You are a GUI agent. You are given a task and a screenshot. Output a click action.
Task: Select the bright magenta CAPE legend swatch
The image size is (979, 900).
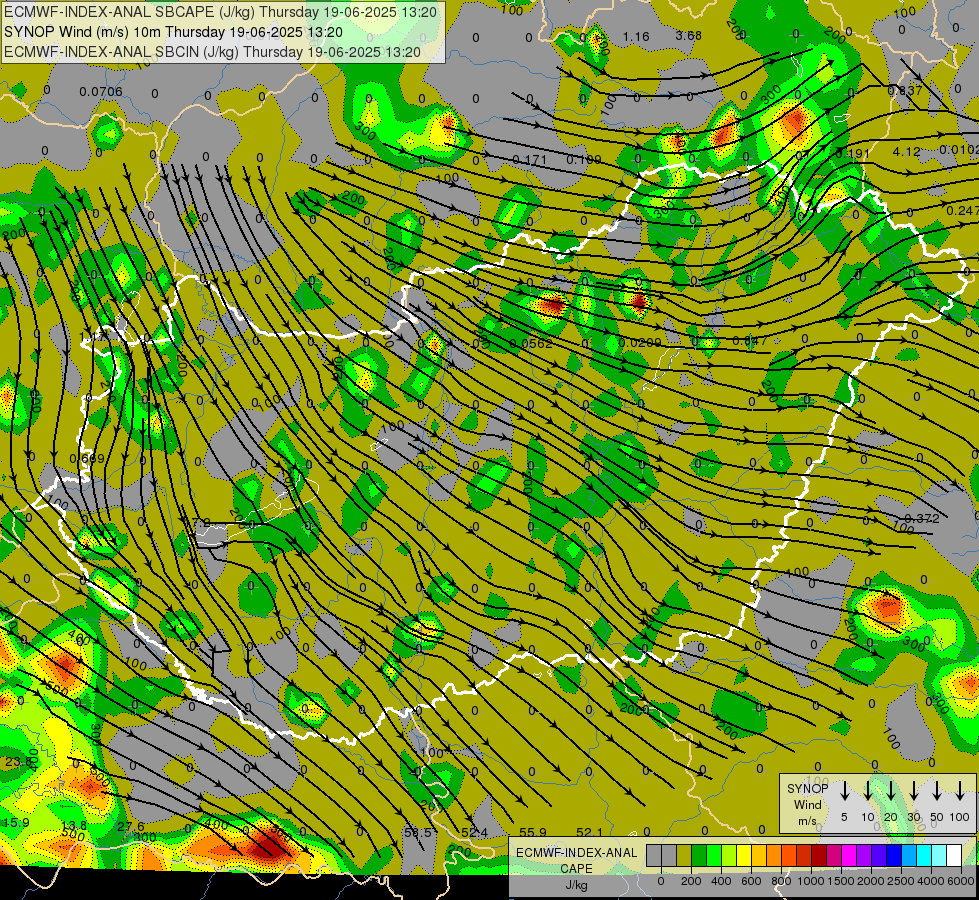pyautogui.click(x=849, y=855)
